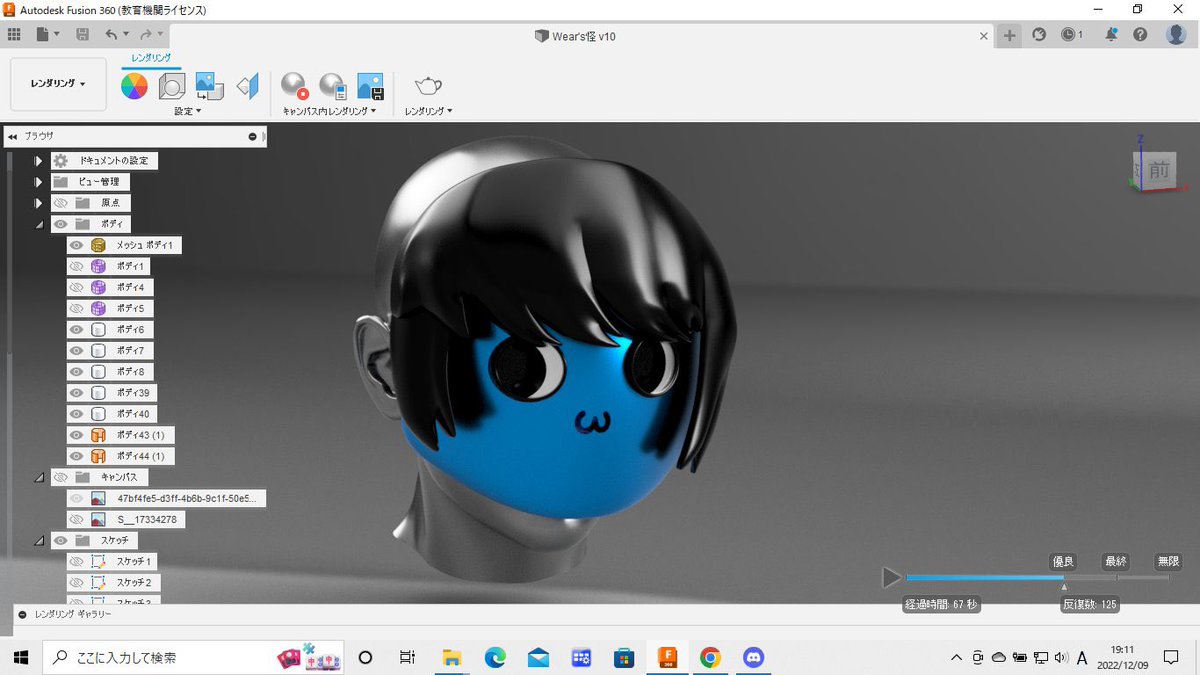Viewport: 1200px width, 675px height.
Task: Open the キャンバス内レンダリング dropdown
Action: pyautogui.click(x=330, y=111)
